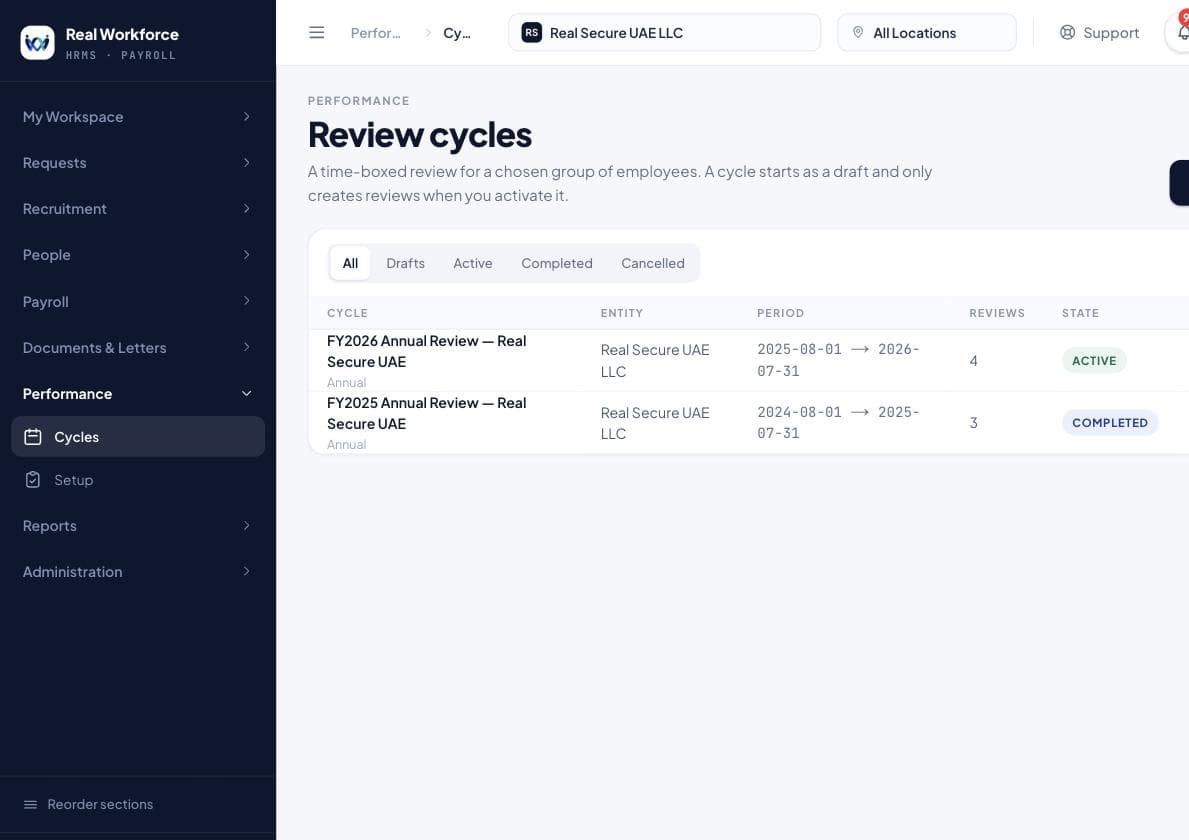Click the Support lifebuoy icon
Screen dimensions: 1189x840
(1068, 33)
